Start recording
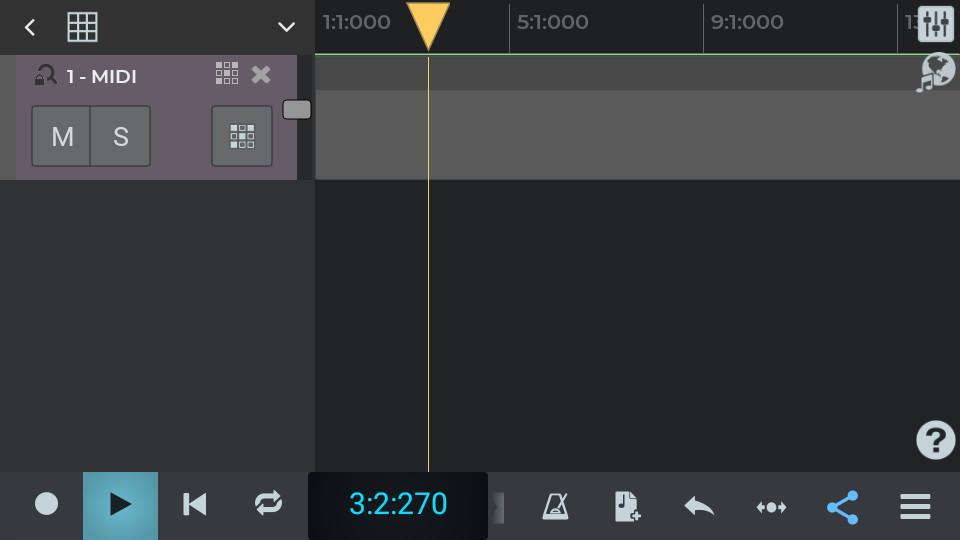 click(46, 504)
